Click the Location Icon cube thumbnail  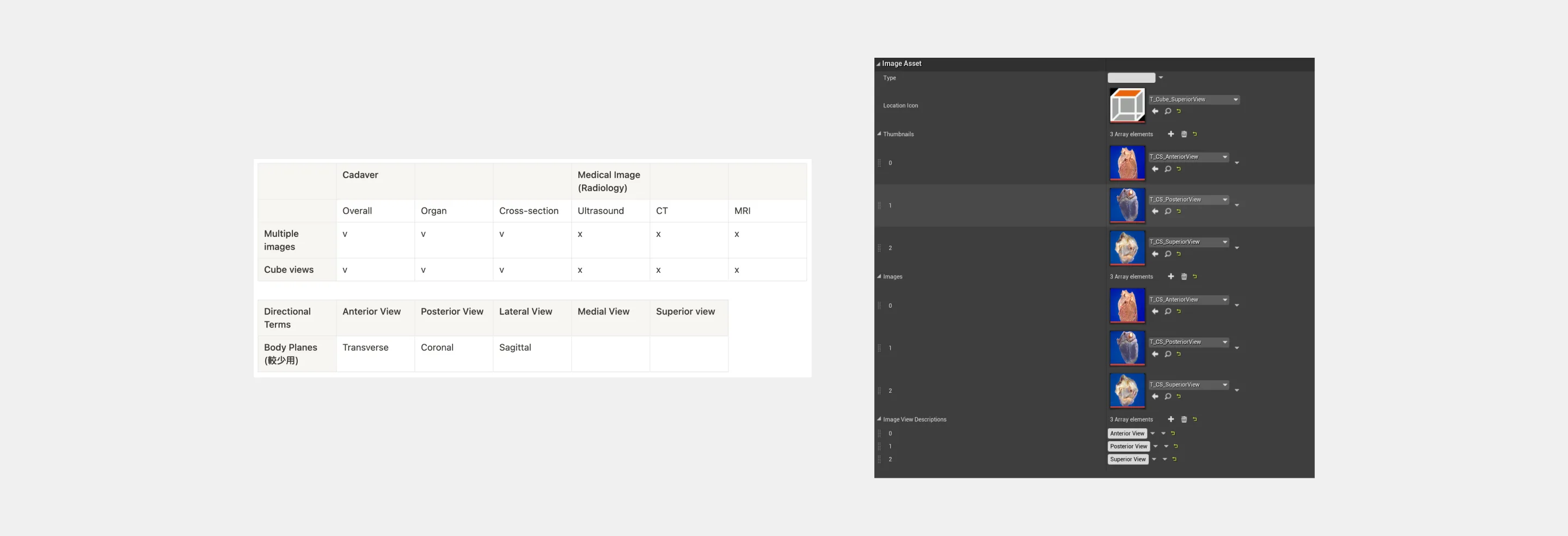[x=1126, y=105]
